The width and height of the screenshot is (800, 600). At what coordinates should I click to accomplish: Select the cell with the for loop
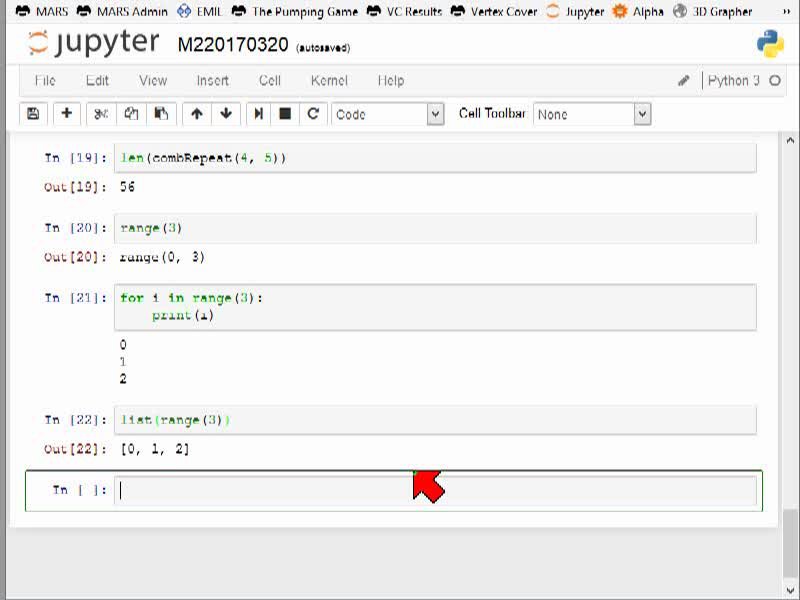click(x=435, y=307)
